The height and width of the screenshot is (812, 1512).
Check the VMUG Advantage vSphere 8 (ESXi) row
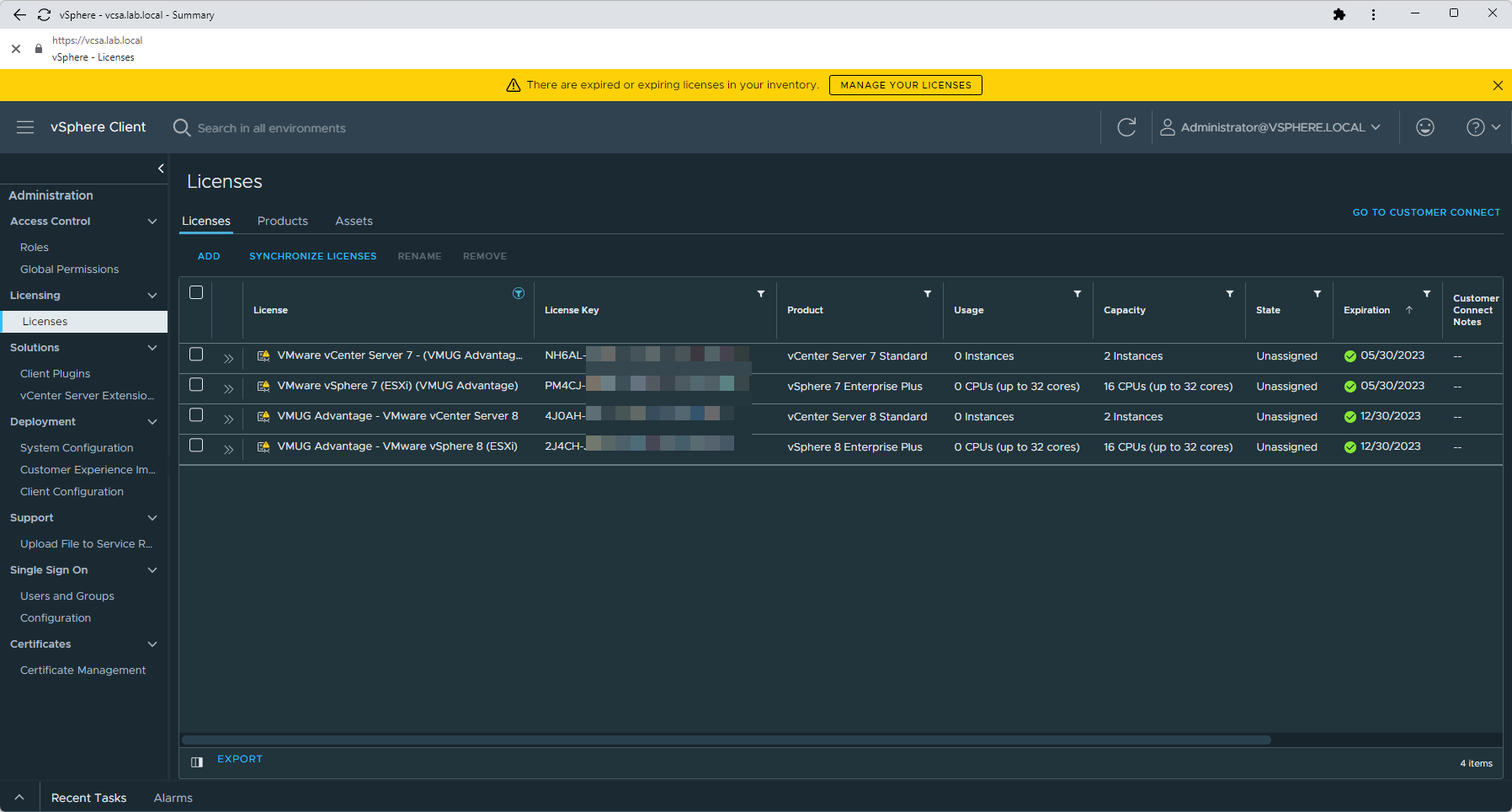(196, 446)
